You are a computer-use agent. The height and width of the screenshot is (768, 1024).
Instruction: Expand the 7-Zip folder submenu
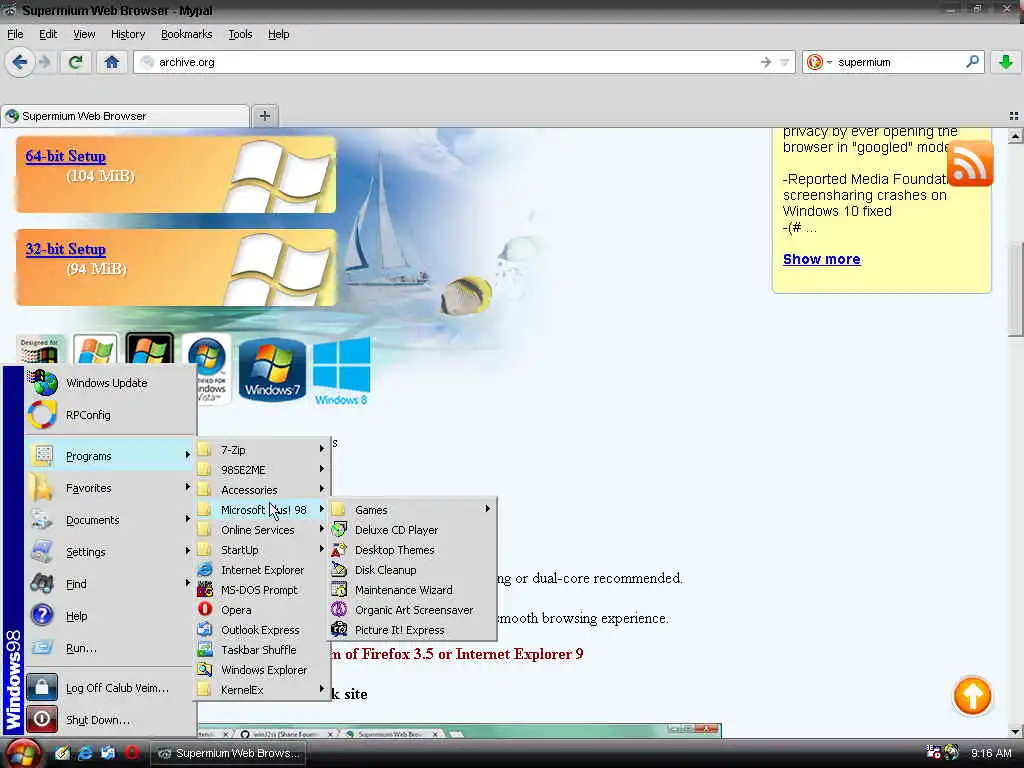262,450
